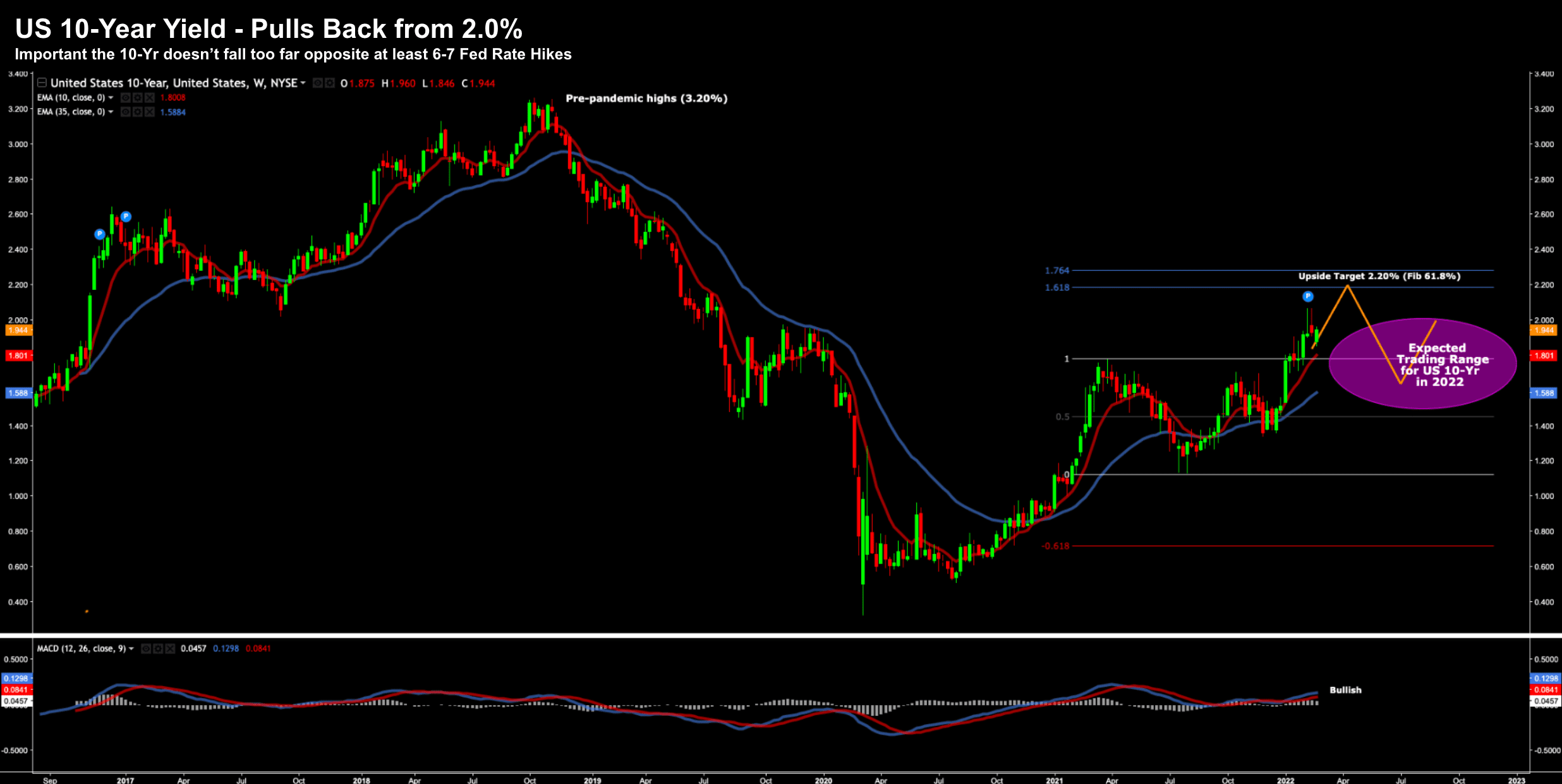Toggle visibility eye for EMA 10
This screenshot has height=784, width=1562.
click(126, 97)
